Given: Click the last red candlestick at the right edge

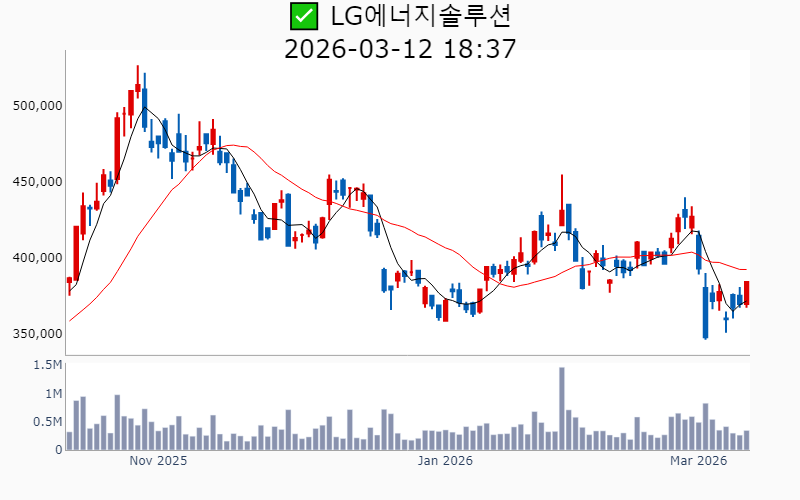Looking at the screenshot, I should click(x=746, y=293).
